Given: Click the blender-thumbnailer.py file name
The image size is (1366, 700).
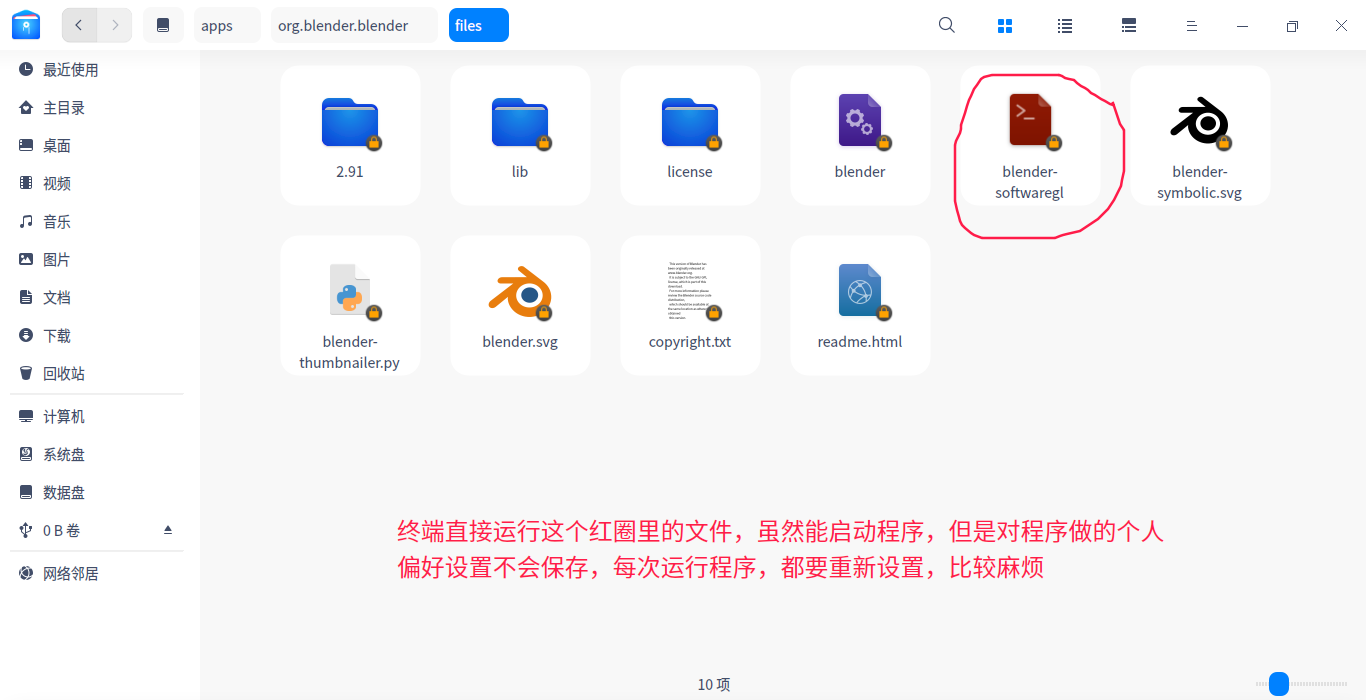Looking at the screenshot, I should tap(350, 352).
